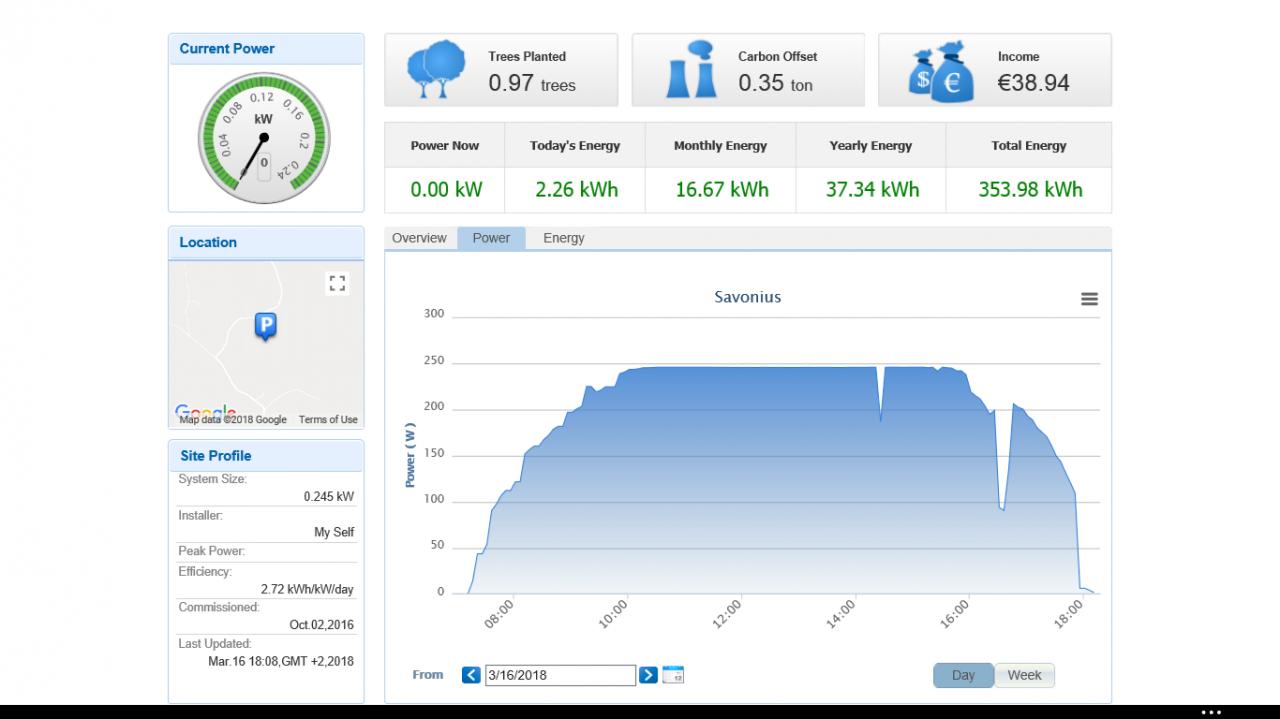Open the chart hamburger menu
Viewport: 1280px width, 719px height.
(1090, 299)
